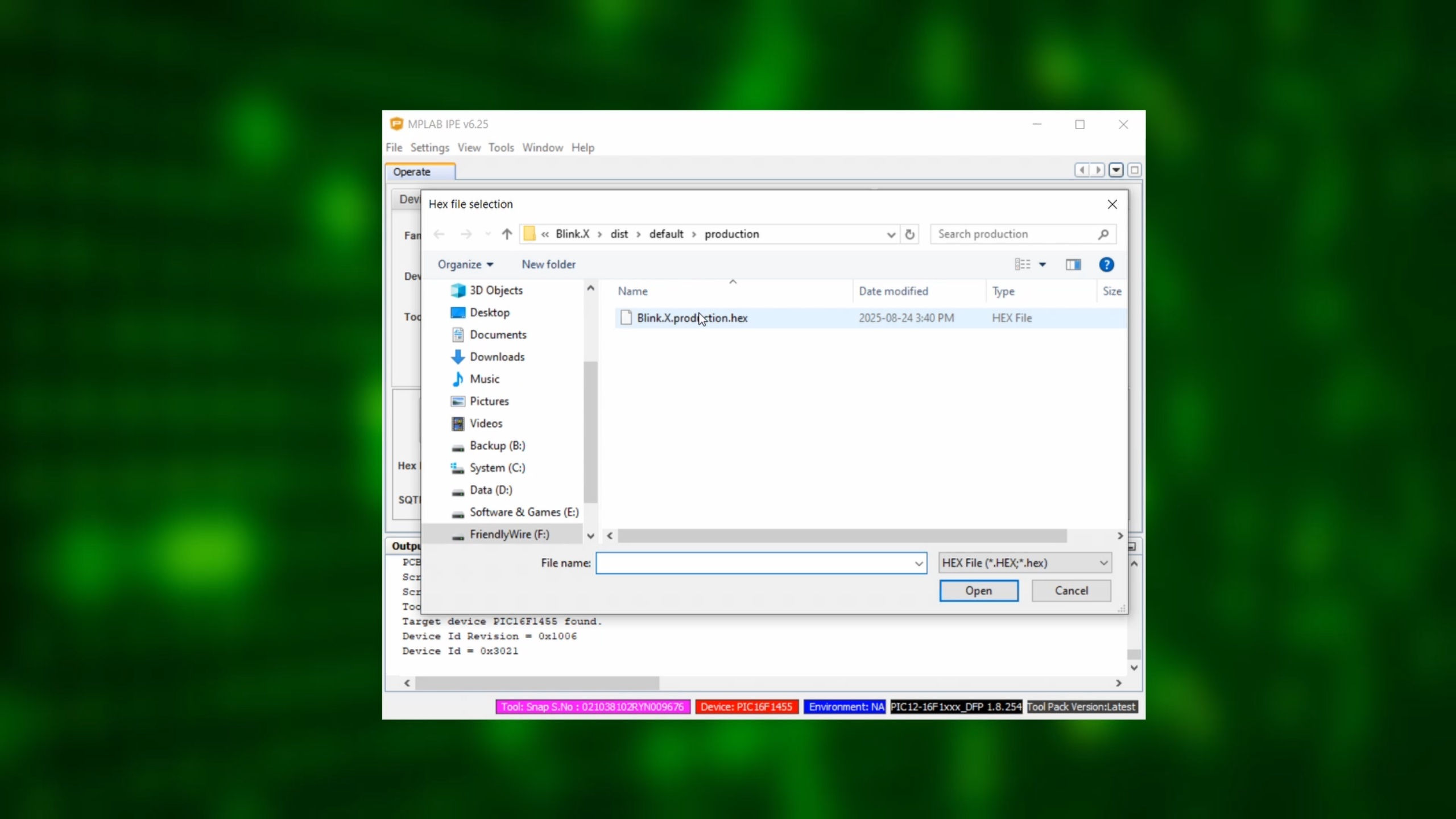Open the file dialog help icon
Viewport: 1456px width, 819px height.
1106,264
